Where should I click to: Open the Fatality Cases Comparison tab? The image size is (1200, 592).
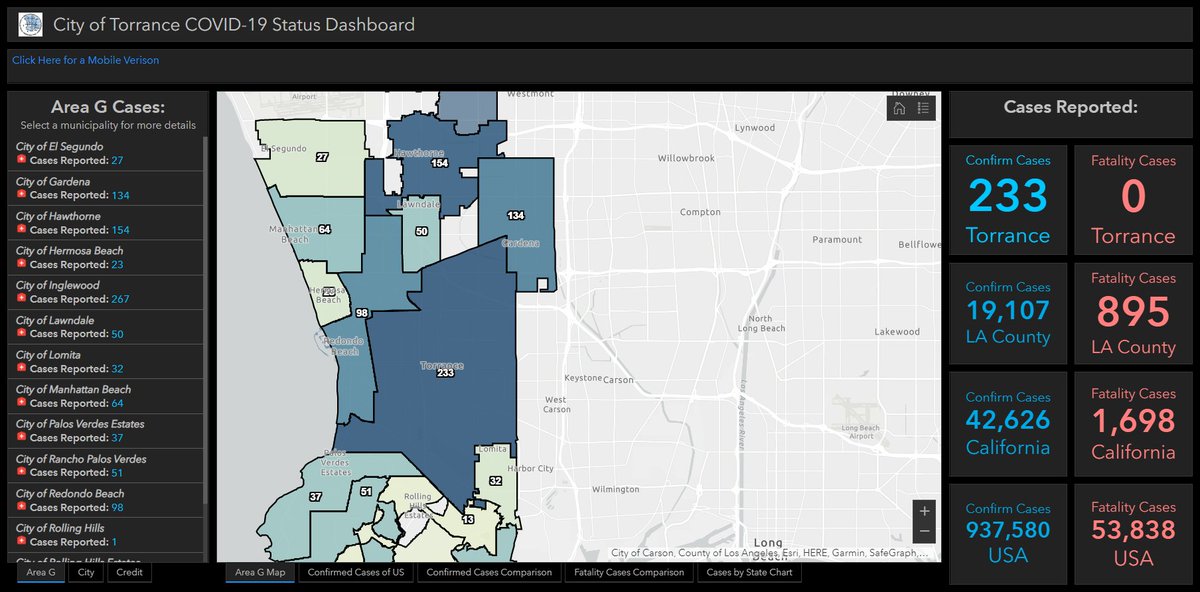point(629,573)
